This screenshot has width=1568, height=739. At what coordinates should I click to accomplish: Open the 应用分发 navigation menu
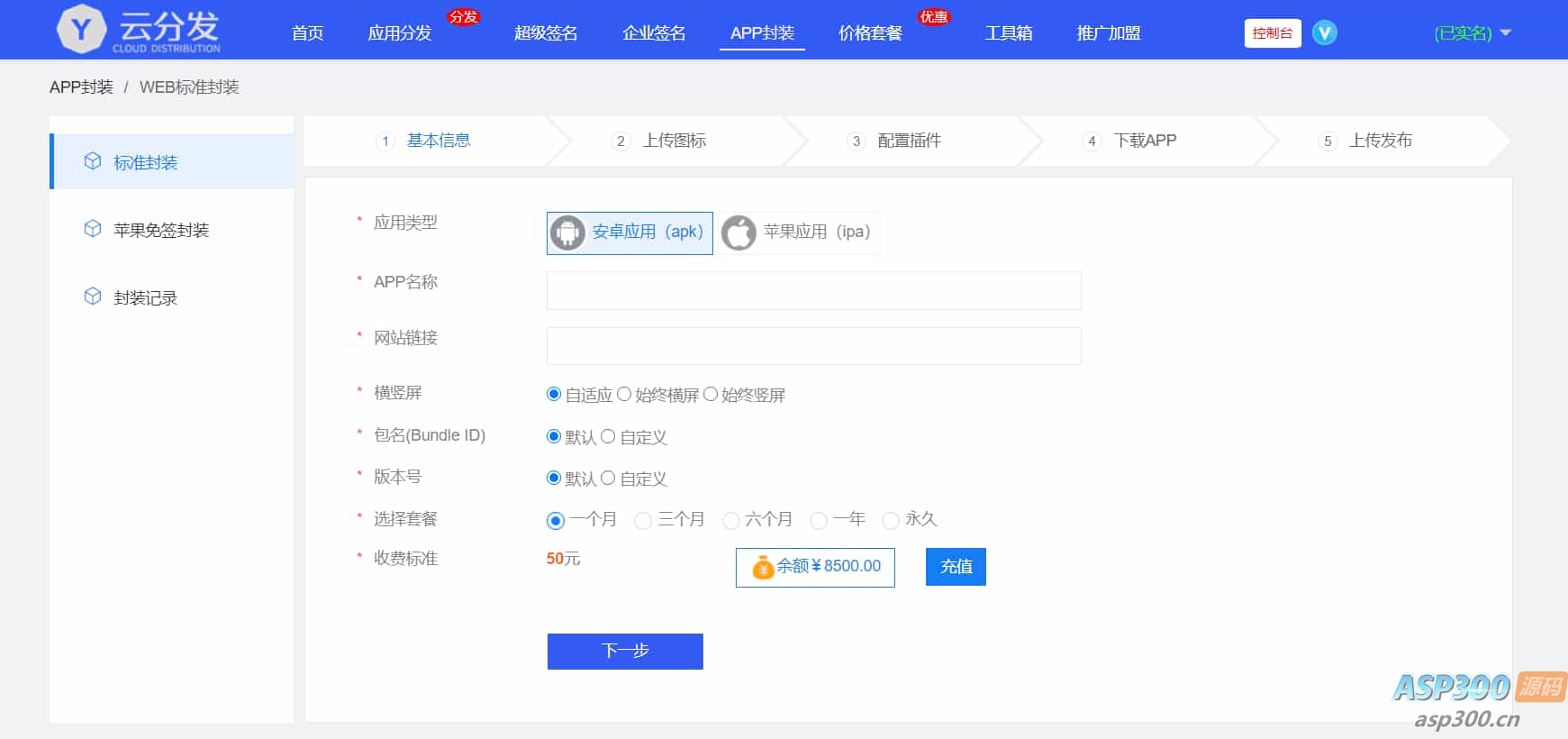[x=400, y=33]
